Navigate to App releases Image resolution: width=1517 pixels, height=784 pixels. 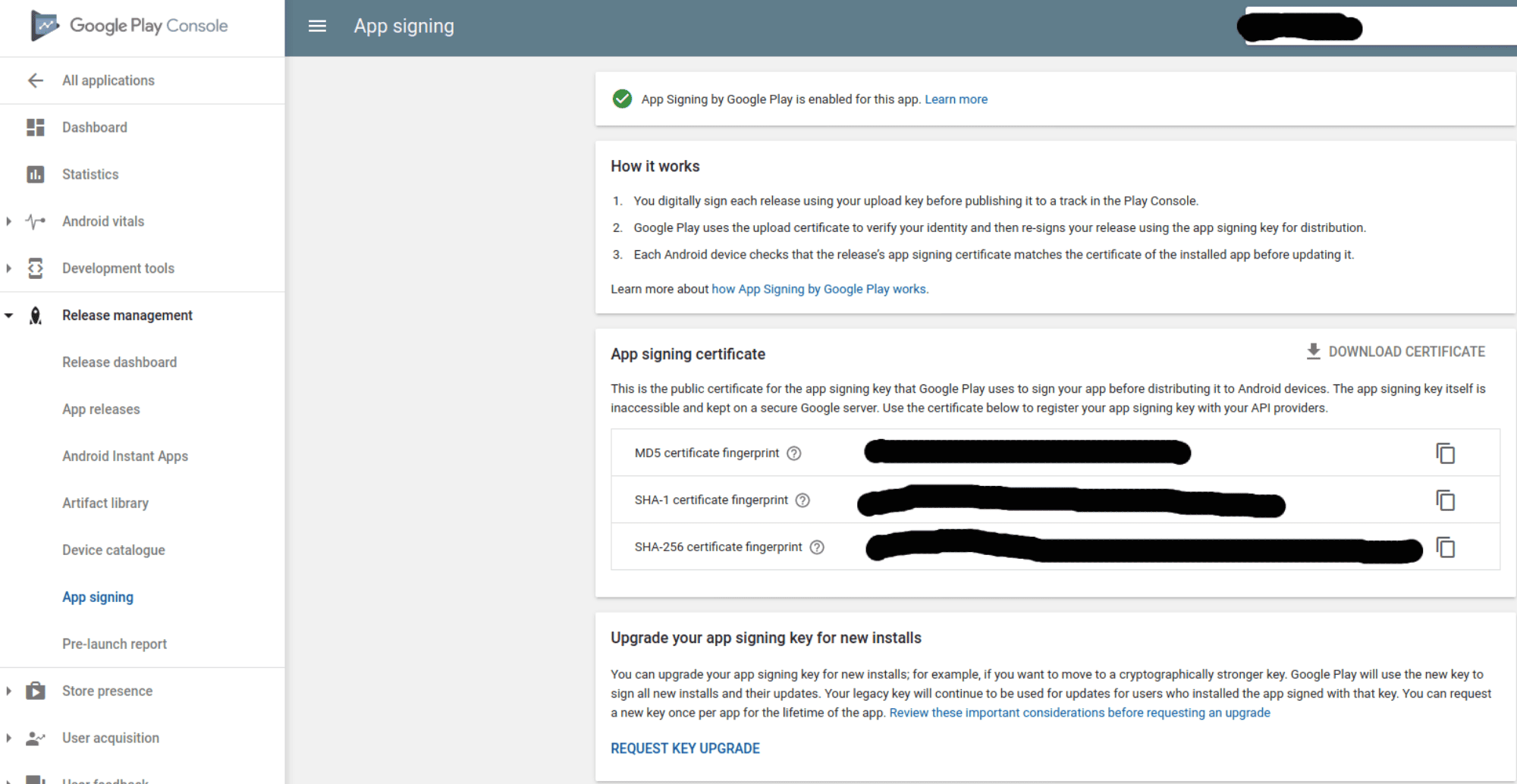(101, 409)
